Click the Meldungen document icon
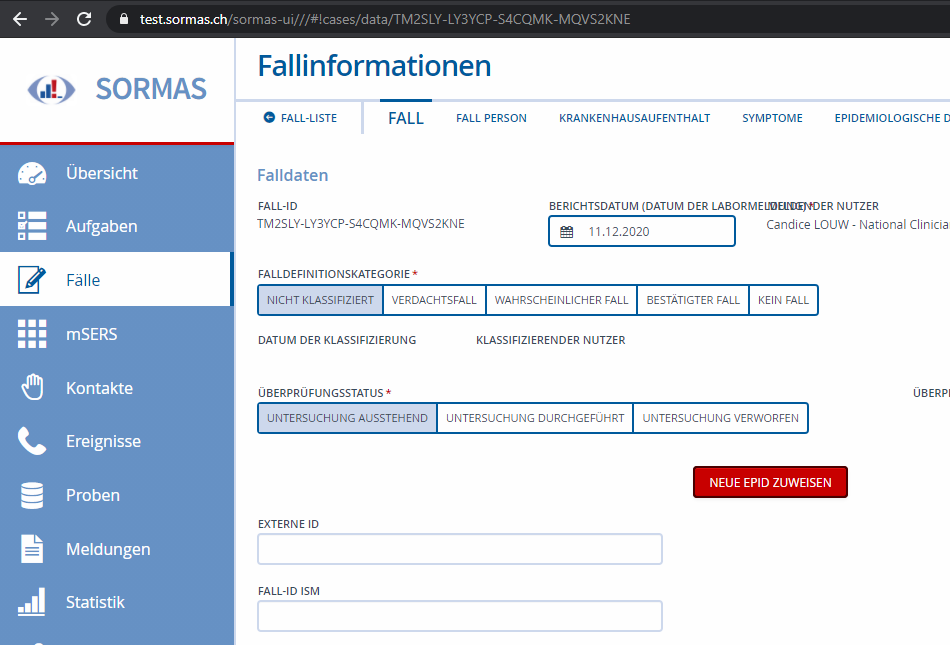This screenshot has height=645, width=950. [32, 549]
